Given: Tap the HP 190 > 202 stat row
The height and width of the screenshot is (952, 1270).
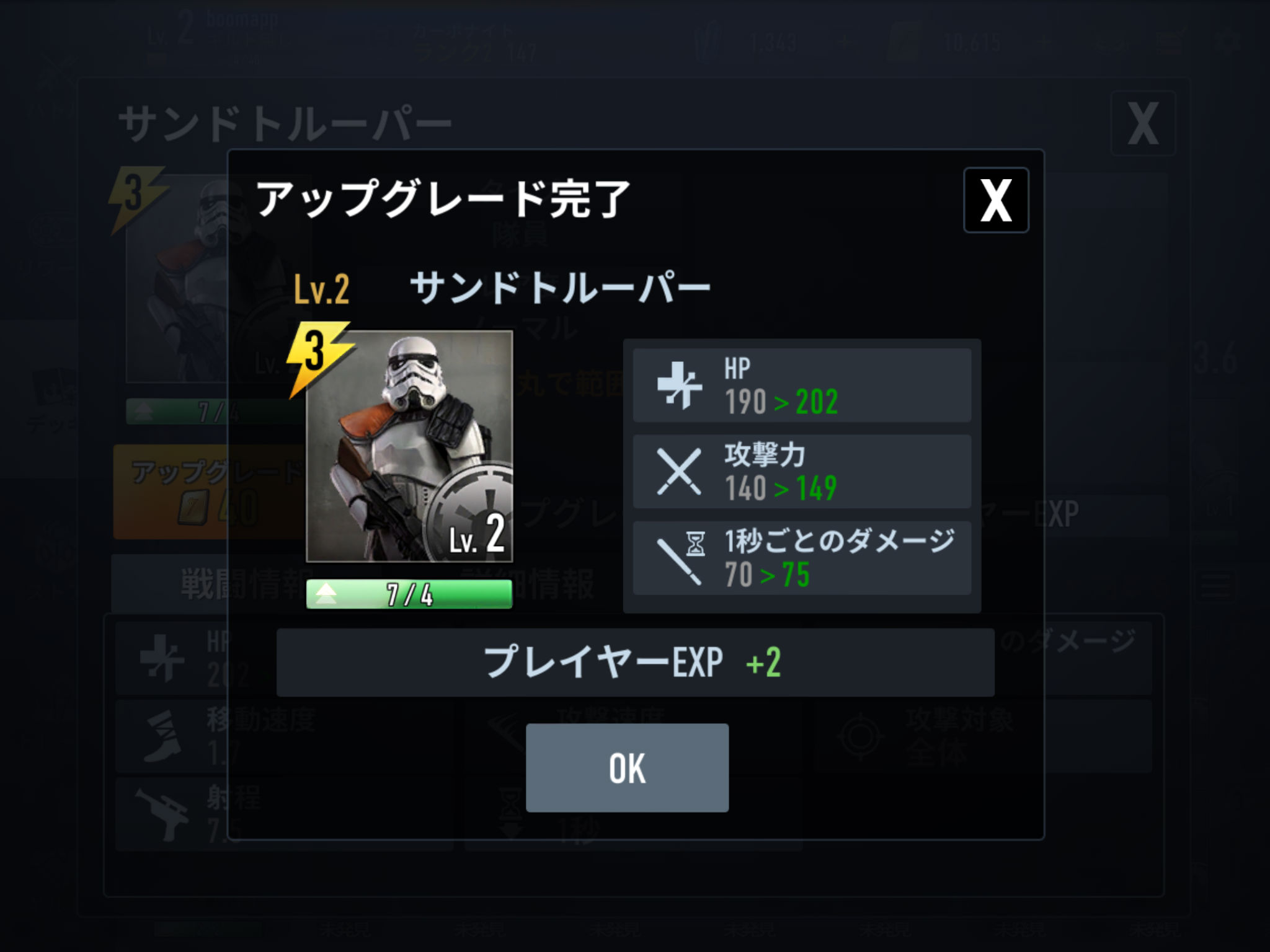Looking at the screenshot, I should tap(802, 385).
